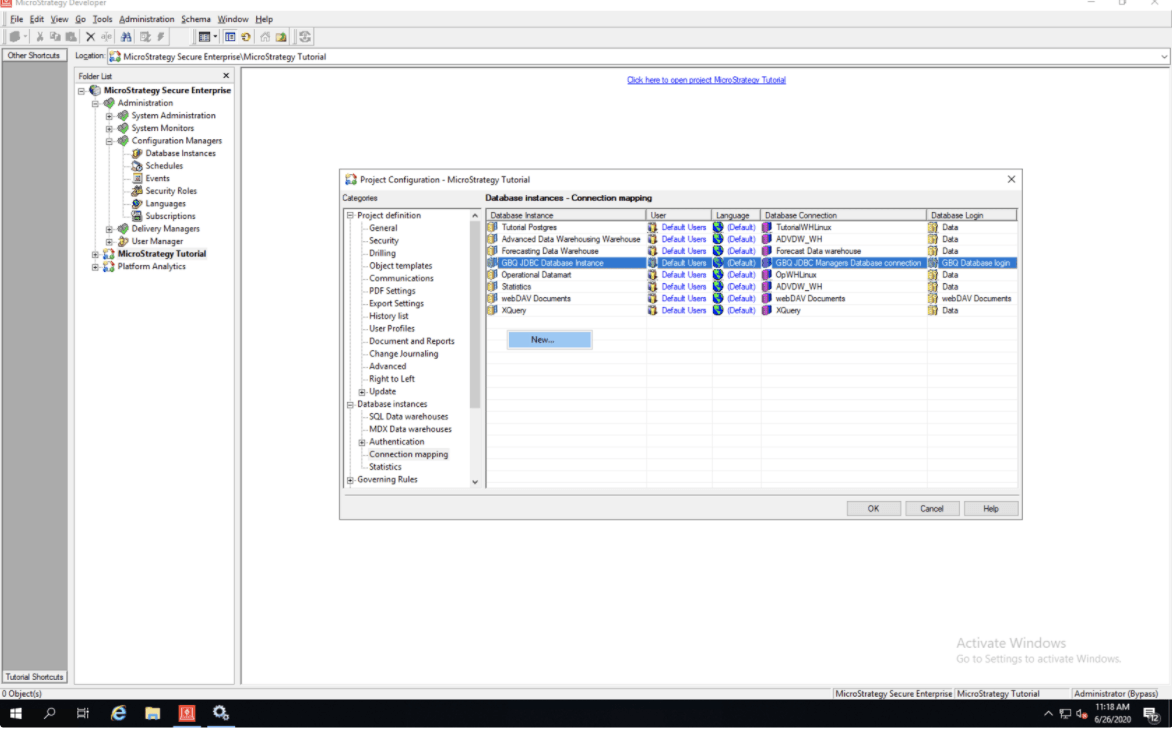
Task: Close the Folder List panel
Action: (x=225, y=76)
